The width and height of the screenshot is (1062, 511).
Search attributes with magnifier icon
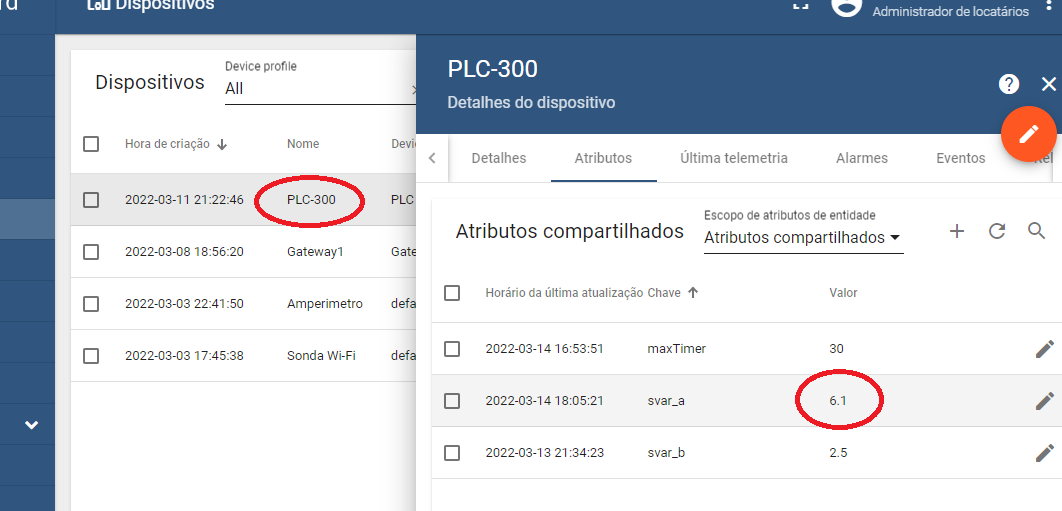1036,231
